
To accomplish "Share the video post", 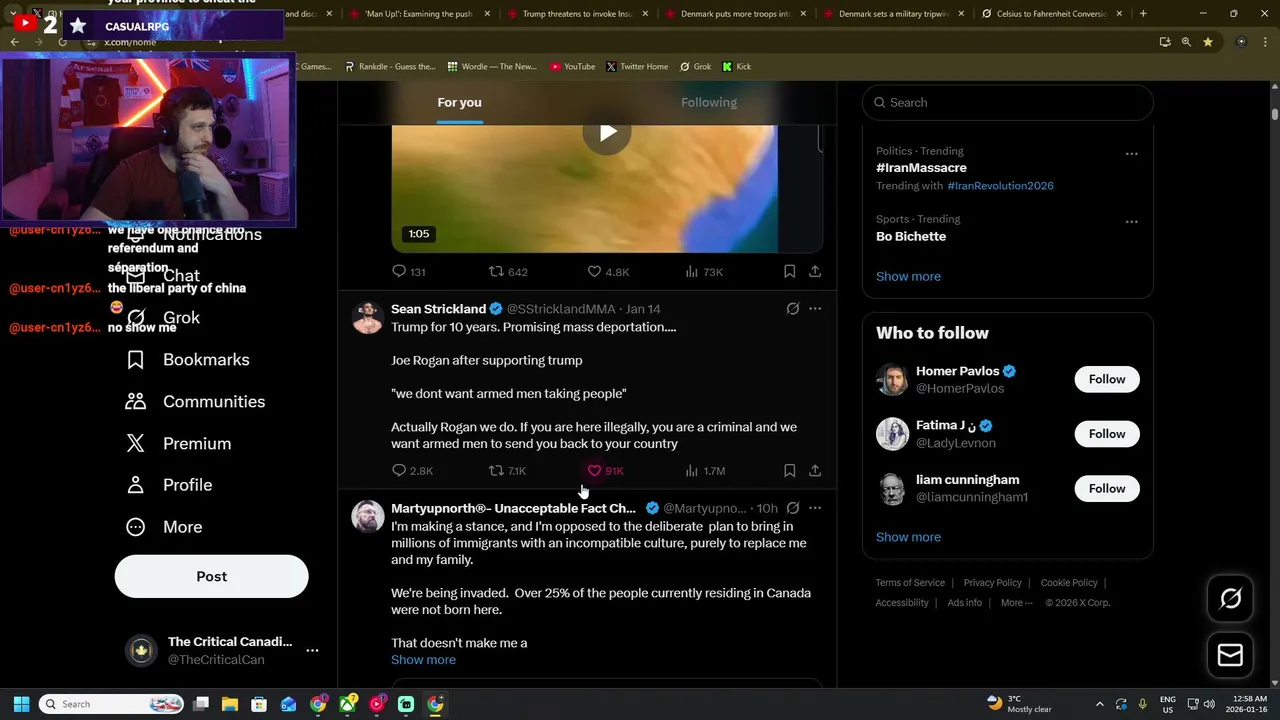I will pyautogui.click(x=815, y=271).
